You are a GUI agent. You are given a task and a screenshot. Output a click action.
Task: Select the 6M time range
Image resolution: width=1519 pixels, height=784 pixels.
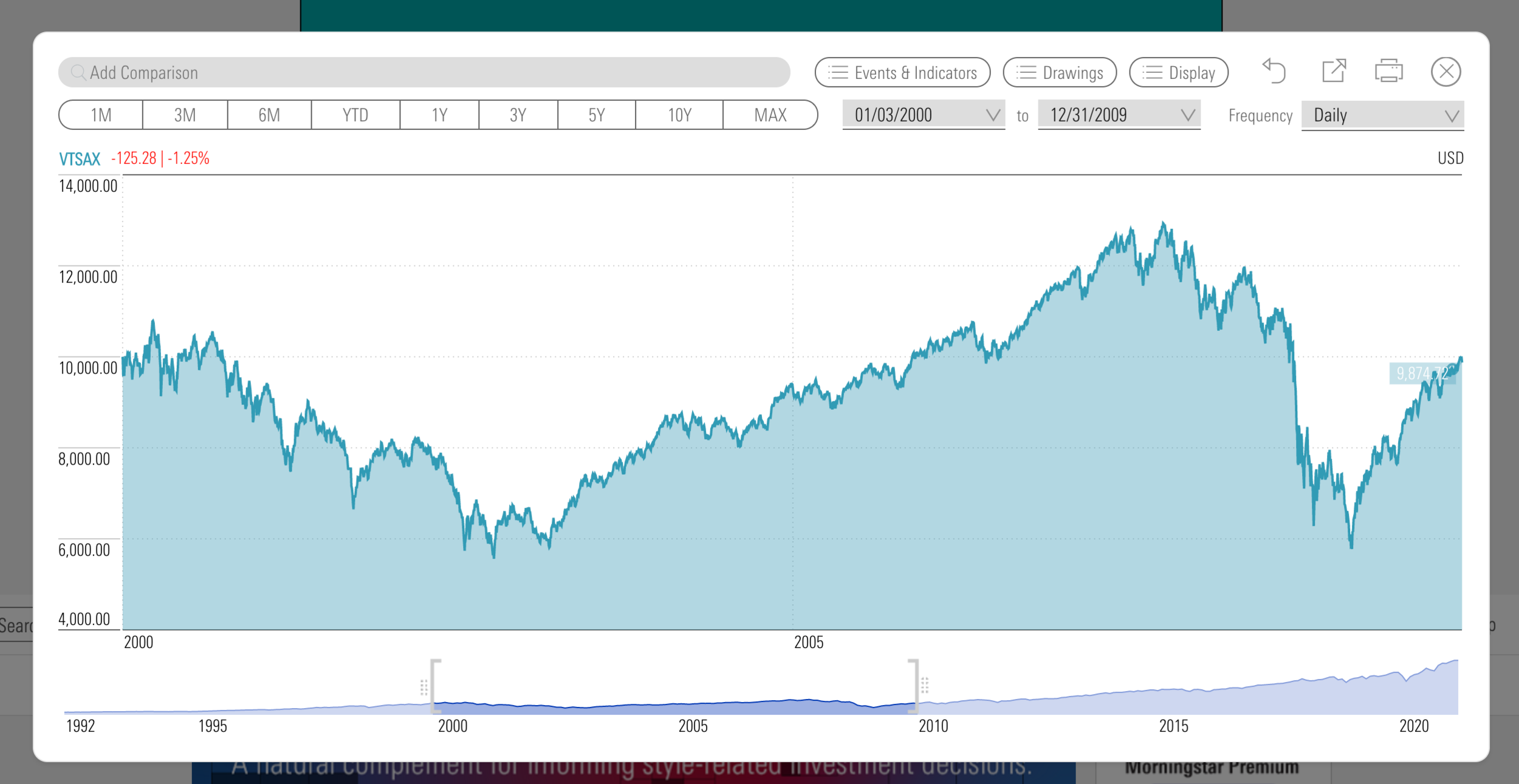click(269, 115)
